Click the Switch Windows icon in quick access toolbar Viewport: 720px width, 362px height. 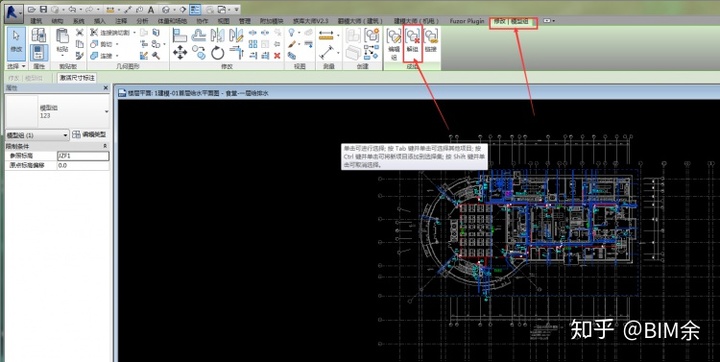tap(223, 10)
